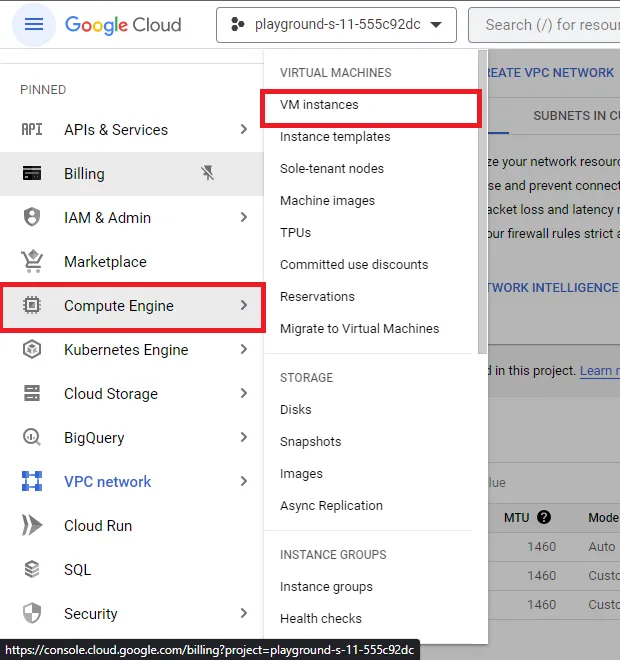Expand Compute Engine submenu chevron
The image size is (620, 660).
pyautogui.click(x=244, y=305)
